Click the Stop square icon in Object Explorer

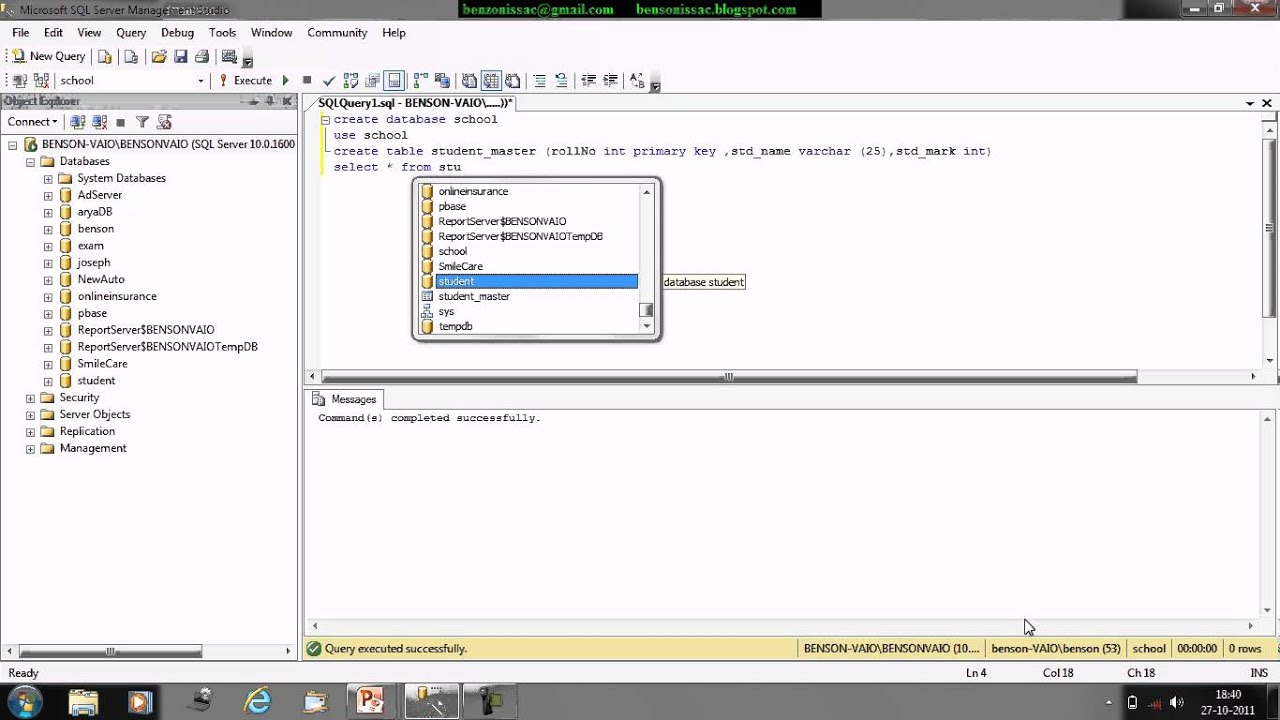[x=120, y=121]
